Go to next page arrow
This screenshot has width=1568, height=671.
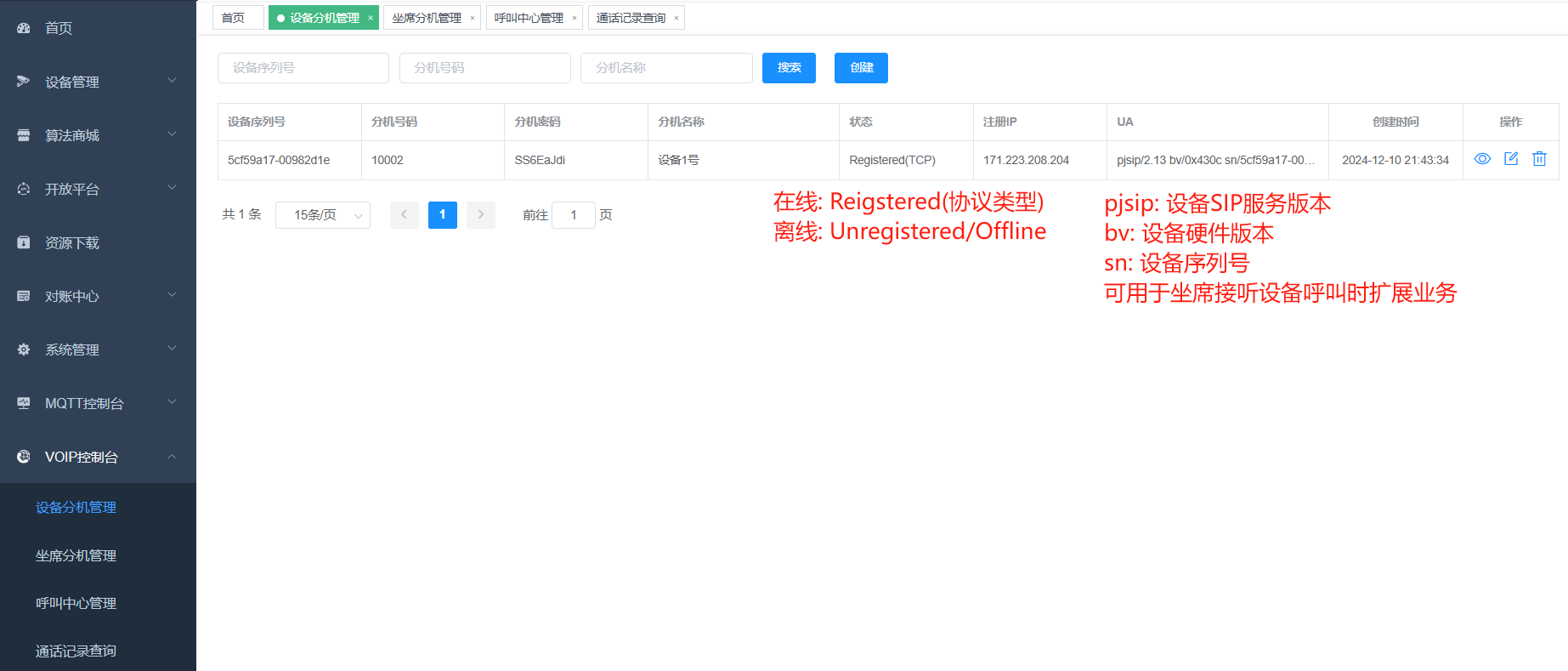[x=481, y=215]
